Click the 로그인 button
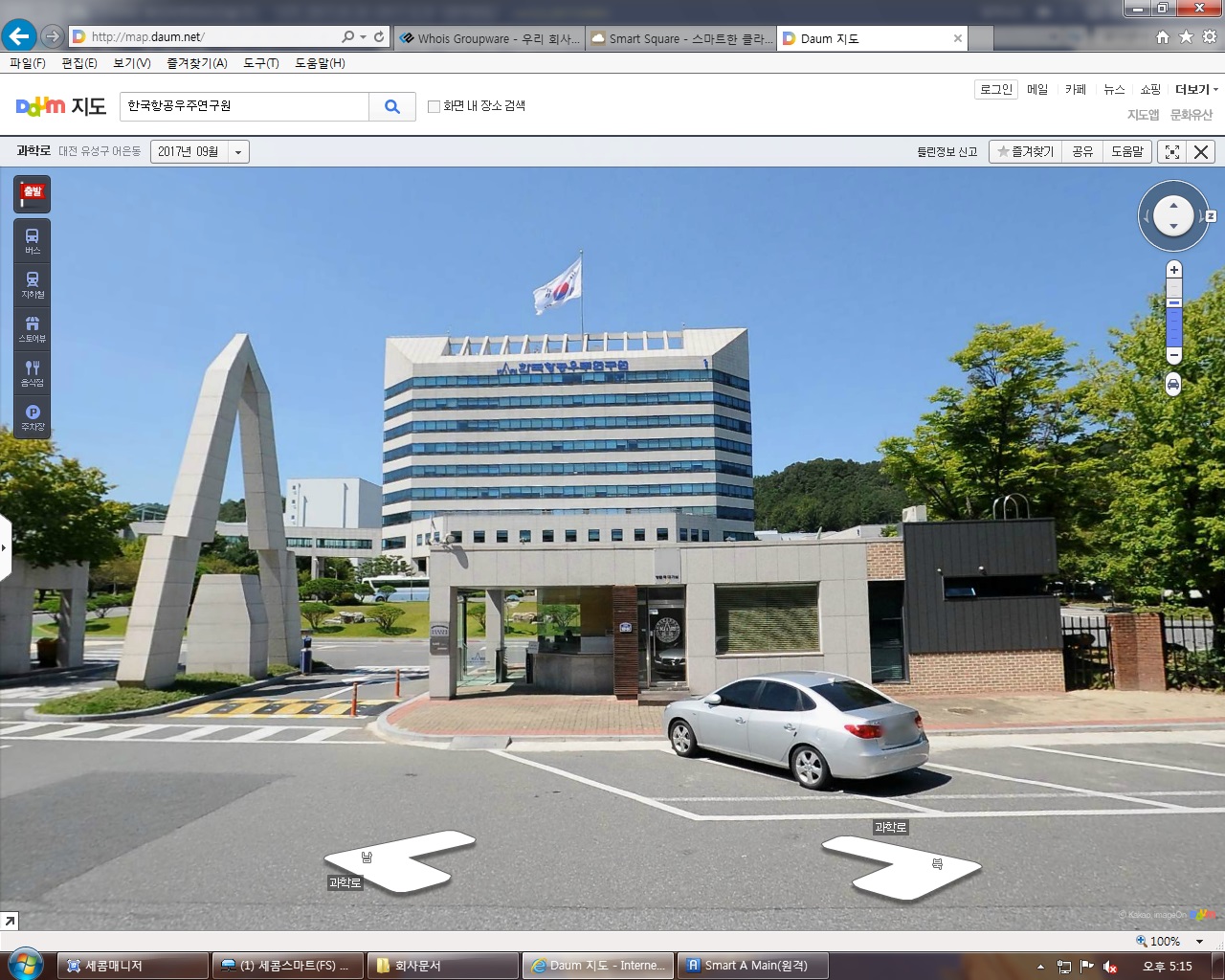Image resolution: width=1225 pixels, height=980 pixels. (x=996, y=89)
